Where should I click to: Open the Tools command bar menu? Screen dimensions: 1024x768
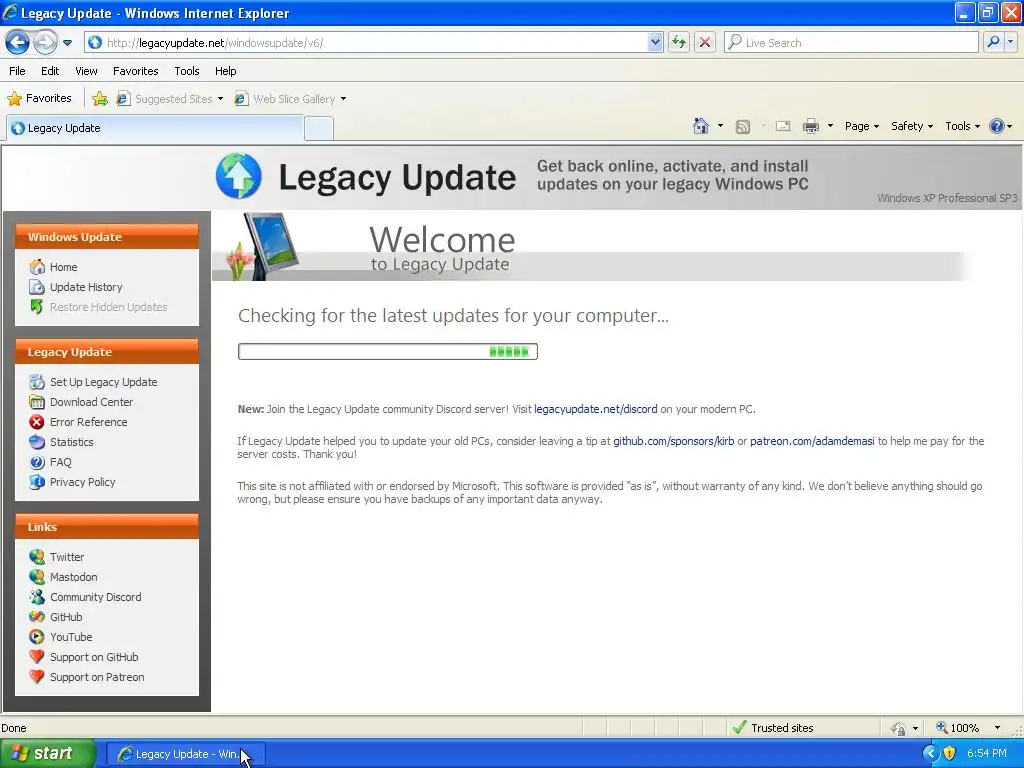click(962, 126)
